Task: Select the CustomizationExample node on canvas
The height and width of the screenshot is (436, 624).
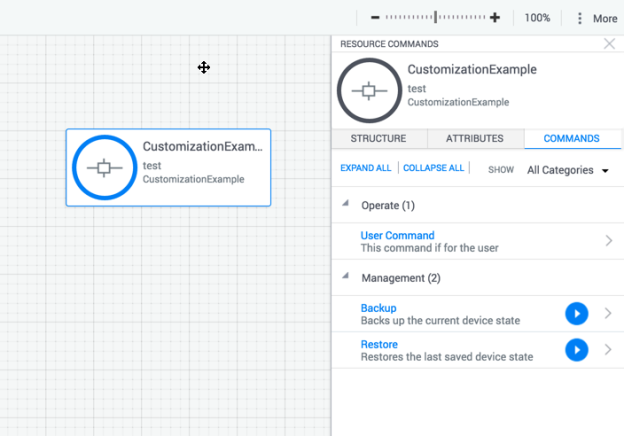Action: coord(168,167)
